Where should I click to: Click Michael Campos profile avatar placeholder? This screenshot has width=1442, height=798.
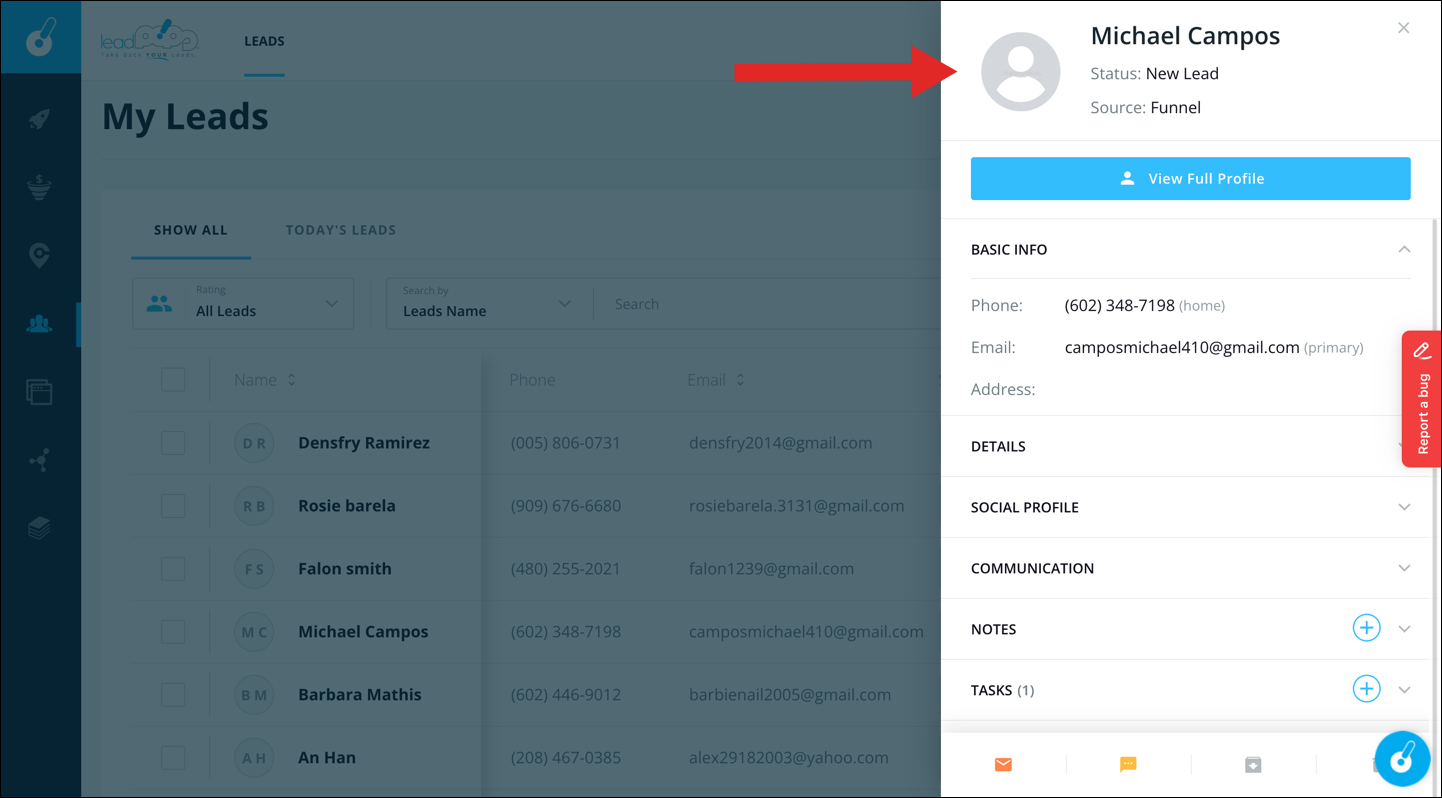point(1021,71)
